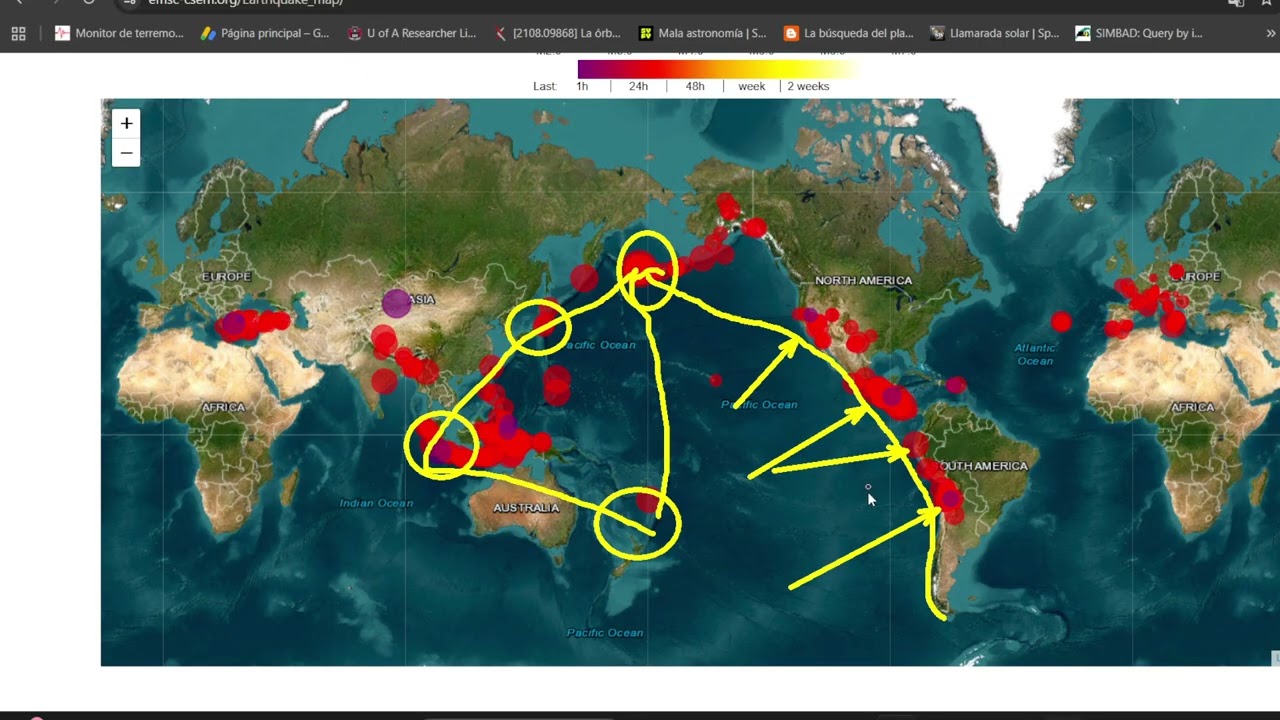Open the Monitor de terremo... bookmark
The height and width of the screenshot is (720, 1280).
pyautogui.click(x=119, y=33)
